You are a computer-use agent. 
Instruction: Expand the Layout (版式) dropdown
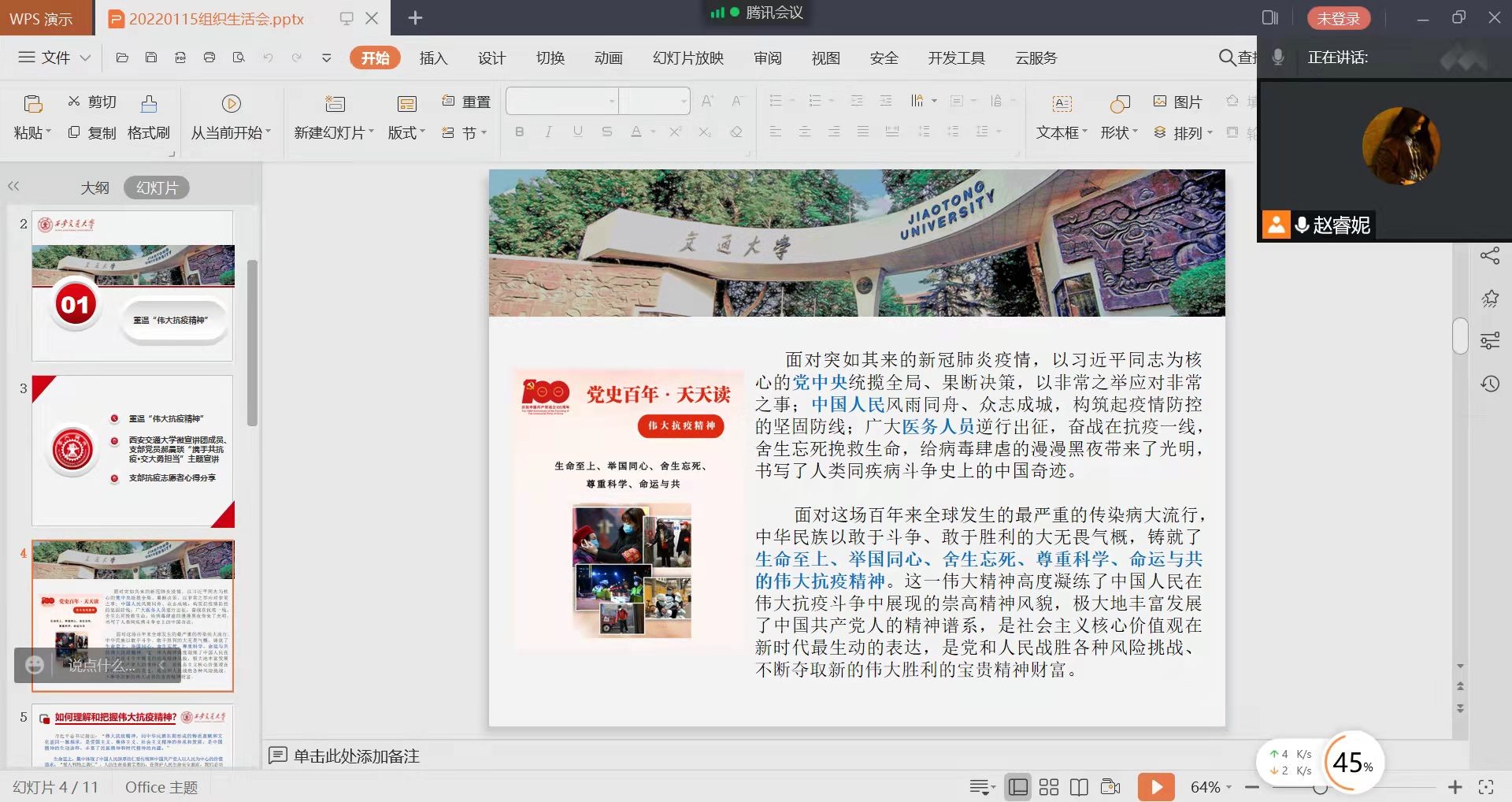[406, 133]
